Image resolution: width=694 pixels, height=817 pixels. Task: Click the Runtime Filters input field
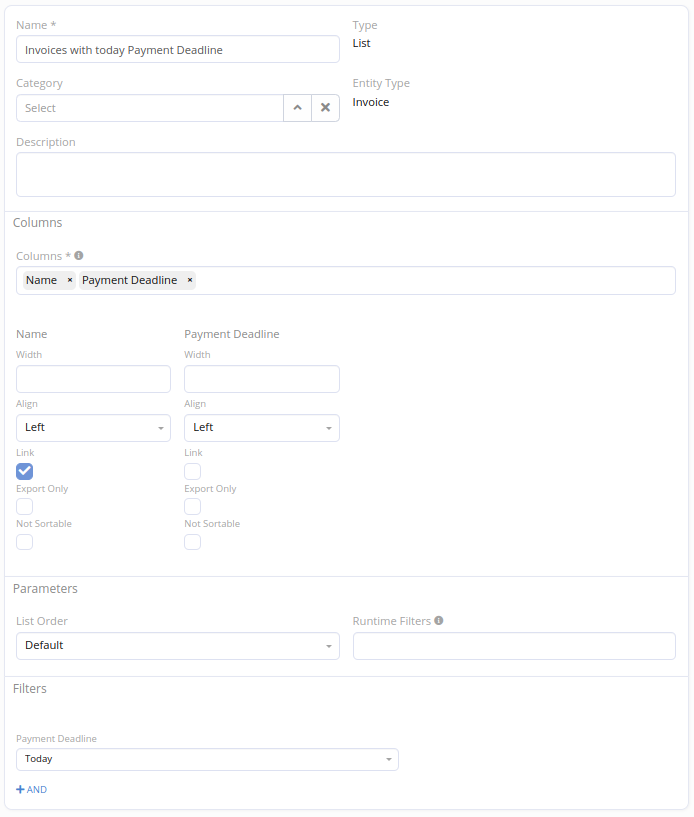514,646
